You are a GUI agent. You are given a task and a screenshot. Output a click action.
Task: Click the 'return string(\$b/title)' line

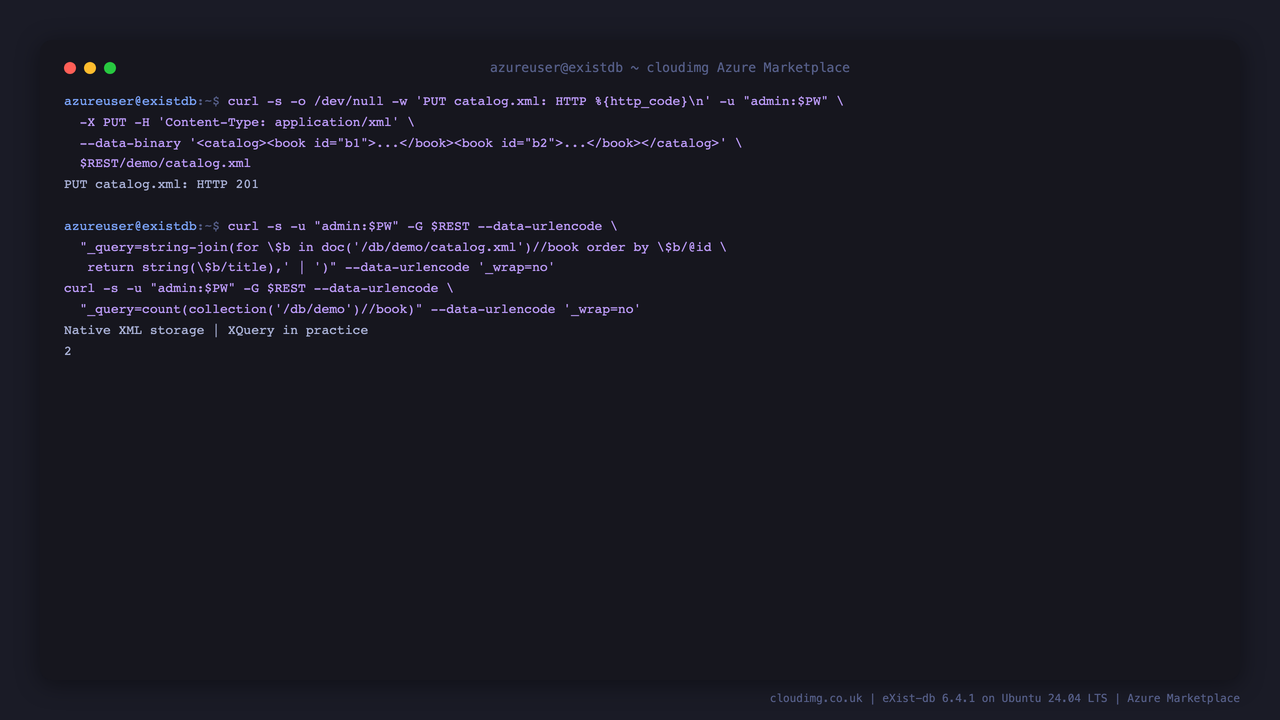pyautogui.click(x=321, y=267)
